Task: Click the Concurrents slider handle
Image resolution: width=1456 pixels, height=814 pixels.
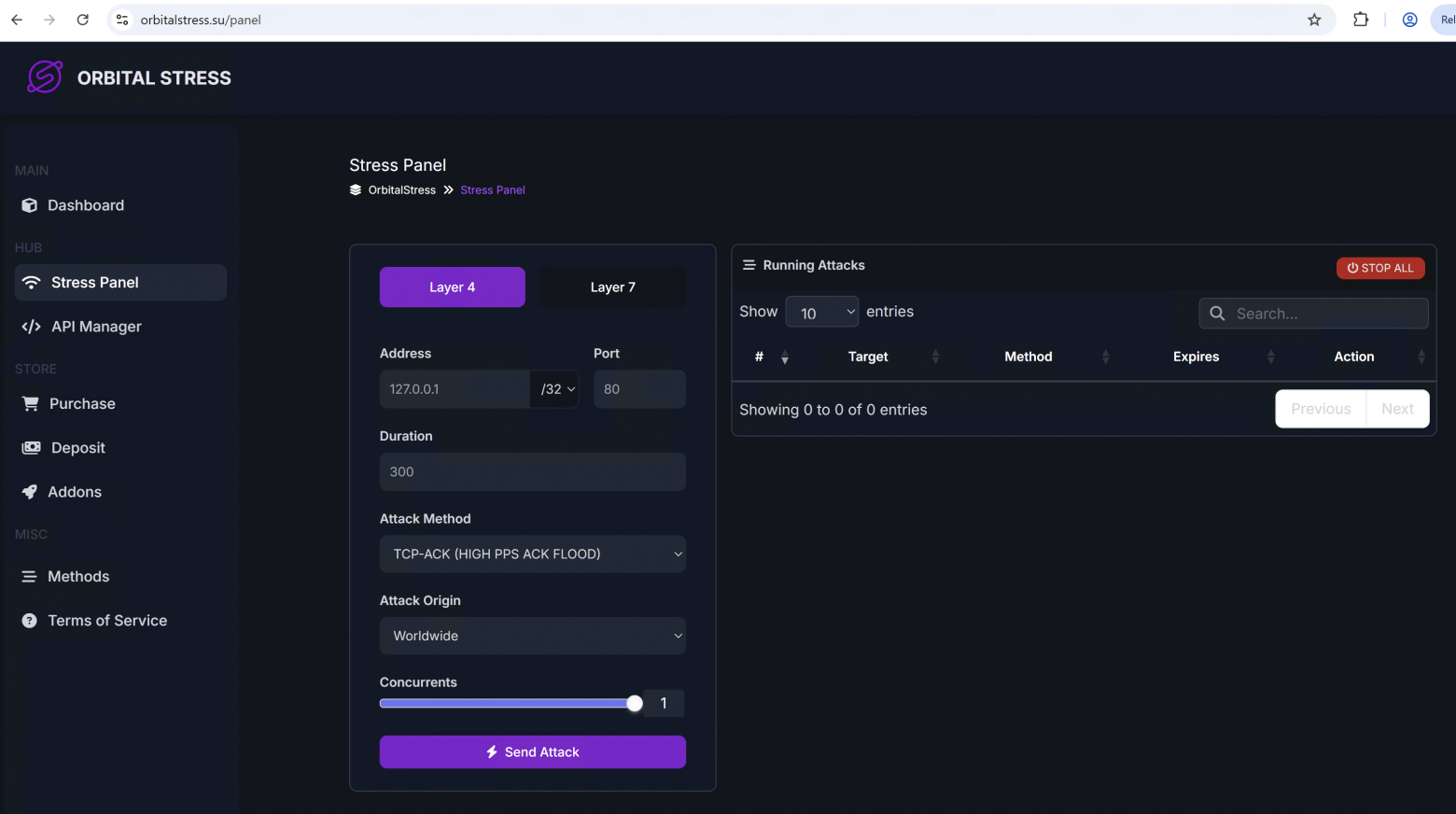Action: click(635, 704)
